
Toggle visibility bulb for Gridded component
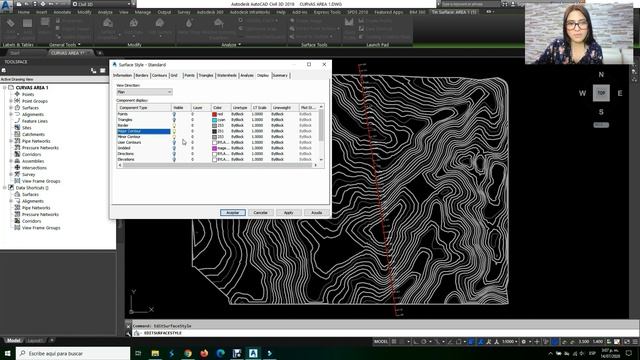pyautogui.click(x=174, y=148)
